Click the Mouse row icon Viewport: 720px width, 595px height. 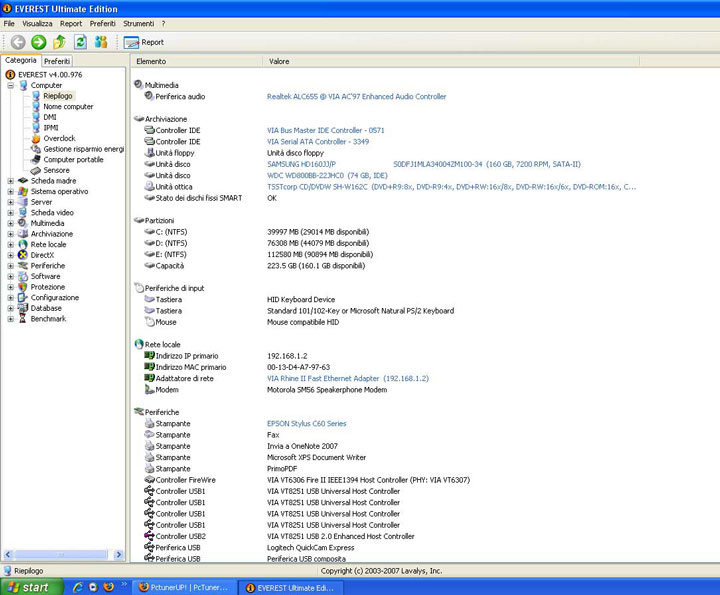[x=149, y=322]
